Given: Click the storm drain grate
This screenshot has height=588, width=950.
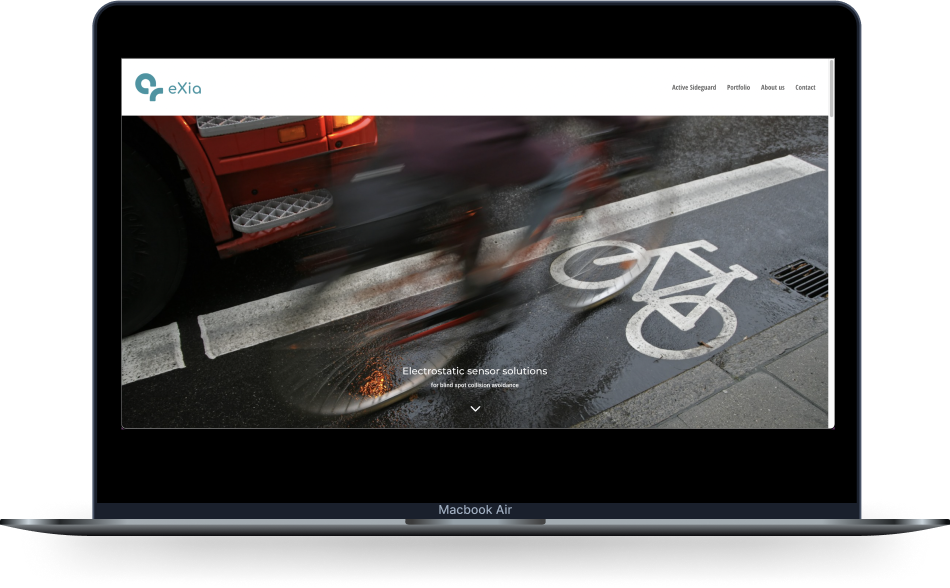Looking at the screenshot, I should click(800, 277).
